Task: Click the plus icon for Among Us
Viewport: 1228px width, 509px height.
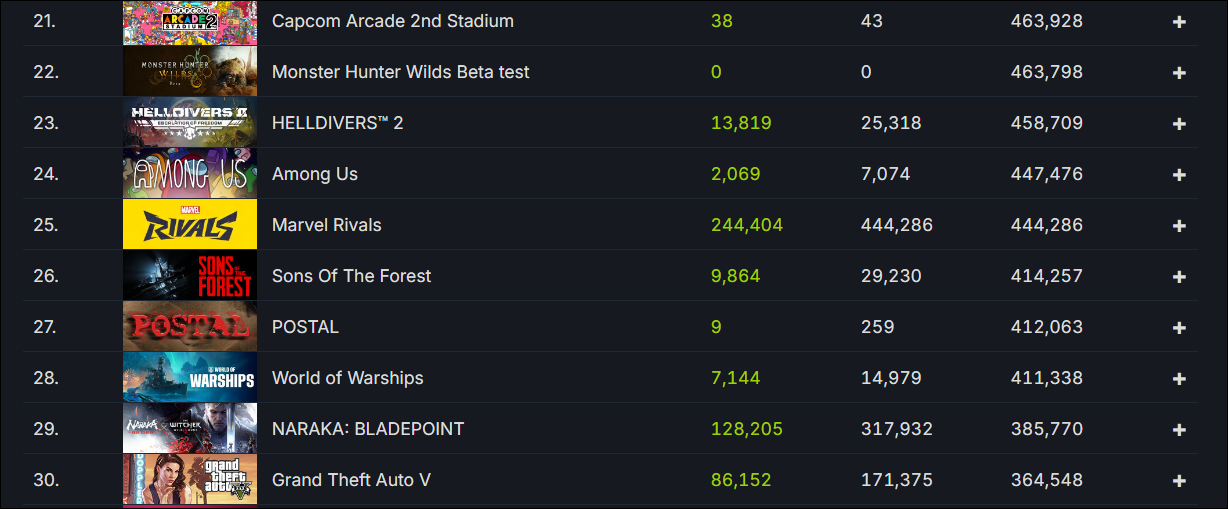Action: click(x=1179, y=174)
